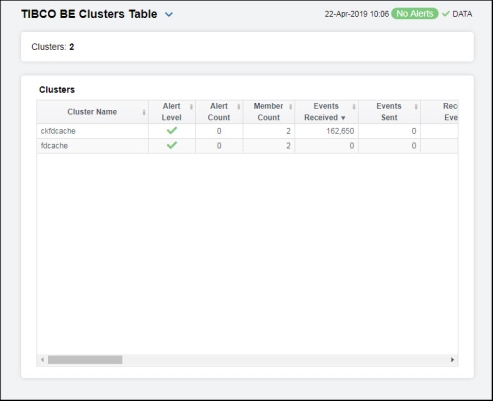
Task: Open the Alert Count column menu icon
Action: click(239, 107)
